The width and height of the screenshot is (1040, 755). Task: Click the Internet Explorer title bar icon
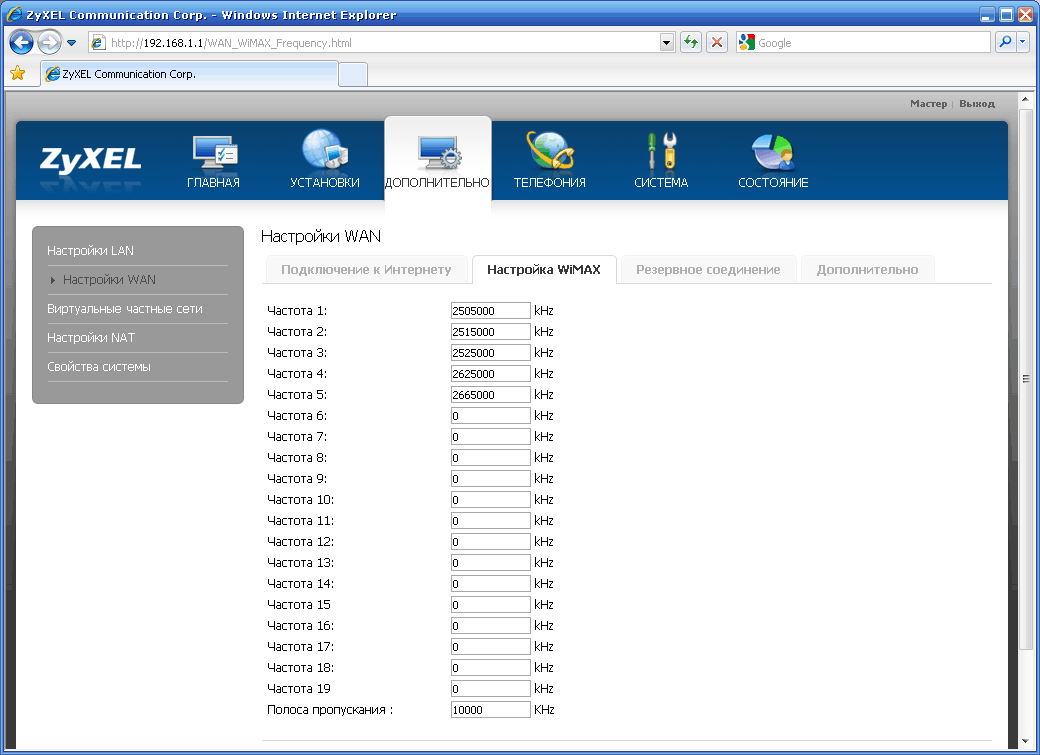tap(13, 14)
